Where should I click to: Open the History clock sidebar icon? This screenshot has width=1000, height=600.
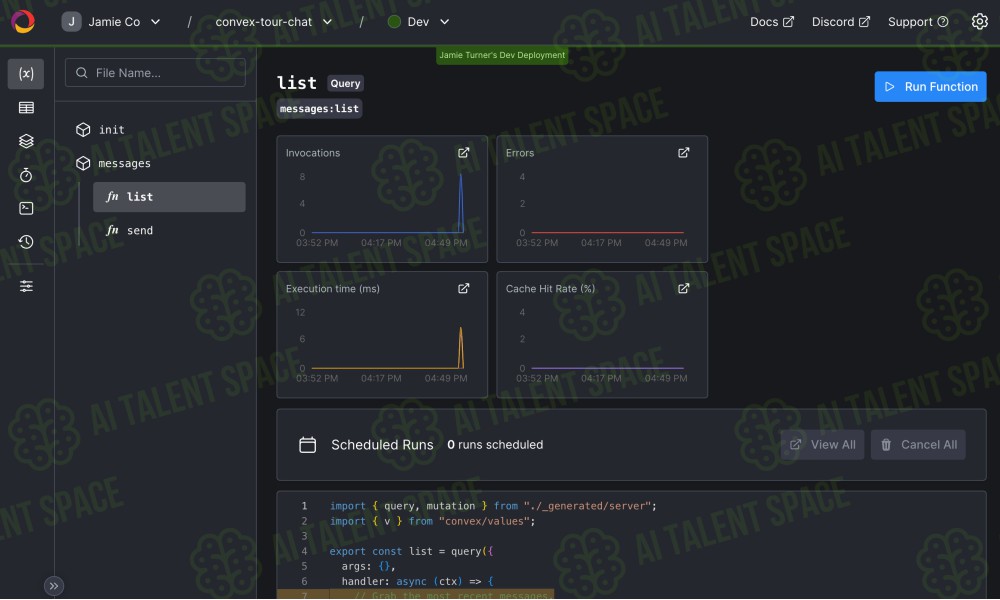(26, 242)
